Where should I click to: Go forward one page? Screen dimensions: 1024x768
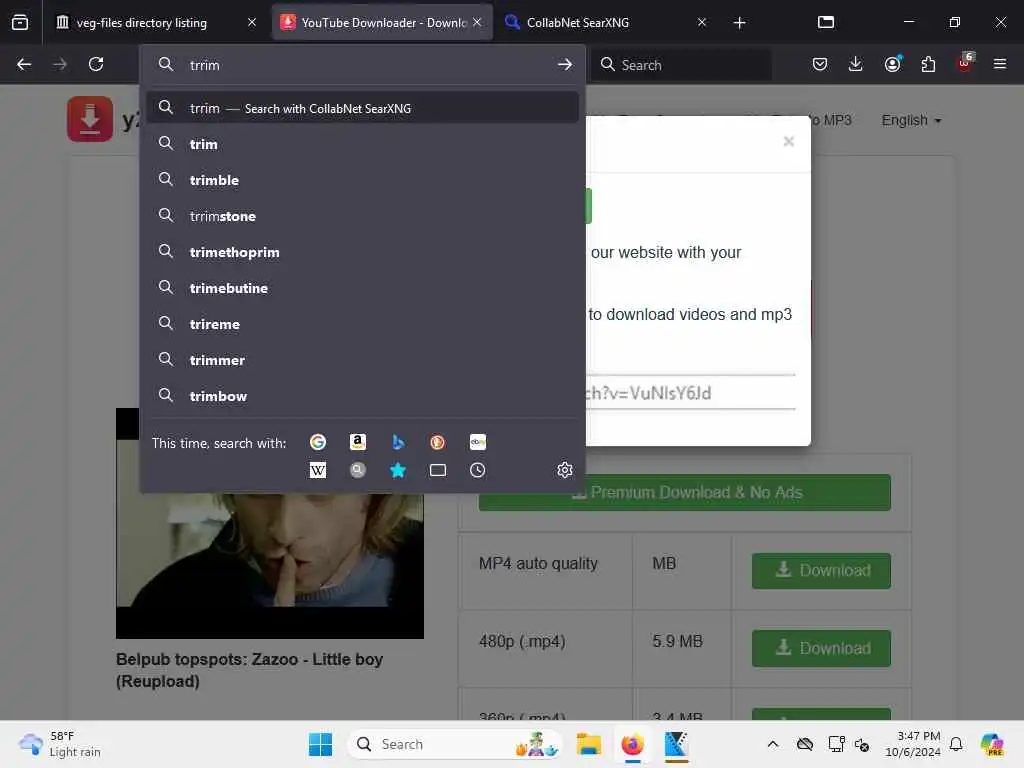pos(60,64)
